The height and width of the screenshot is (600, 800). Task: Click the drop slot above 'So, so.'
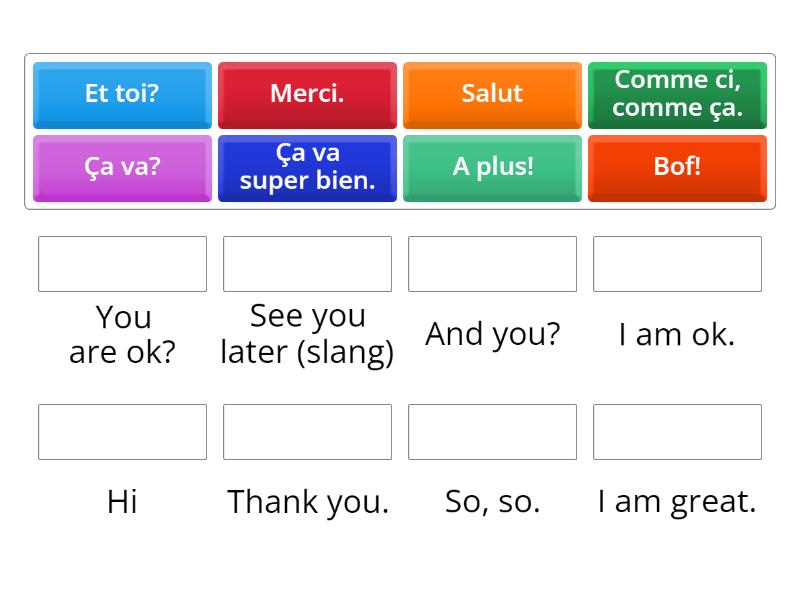click(x=492, y=432)
